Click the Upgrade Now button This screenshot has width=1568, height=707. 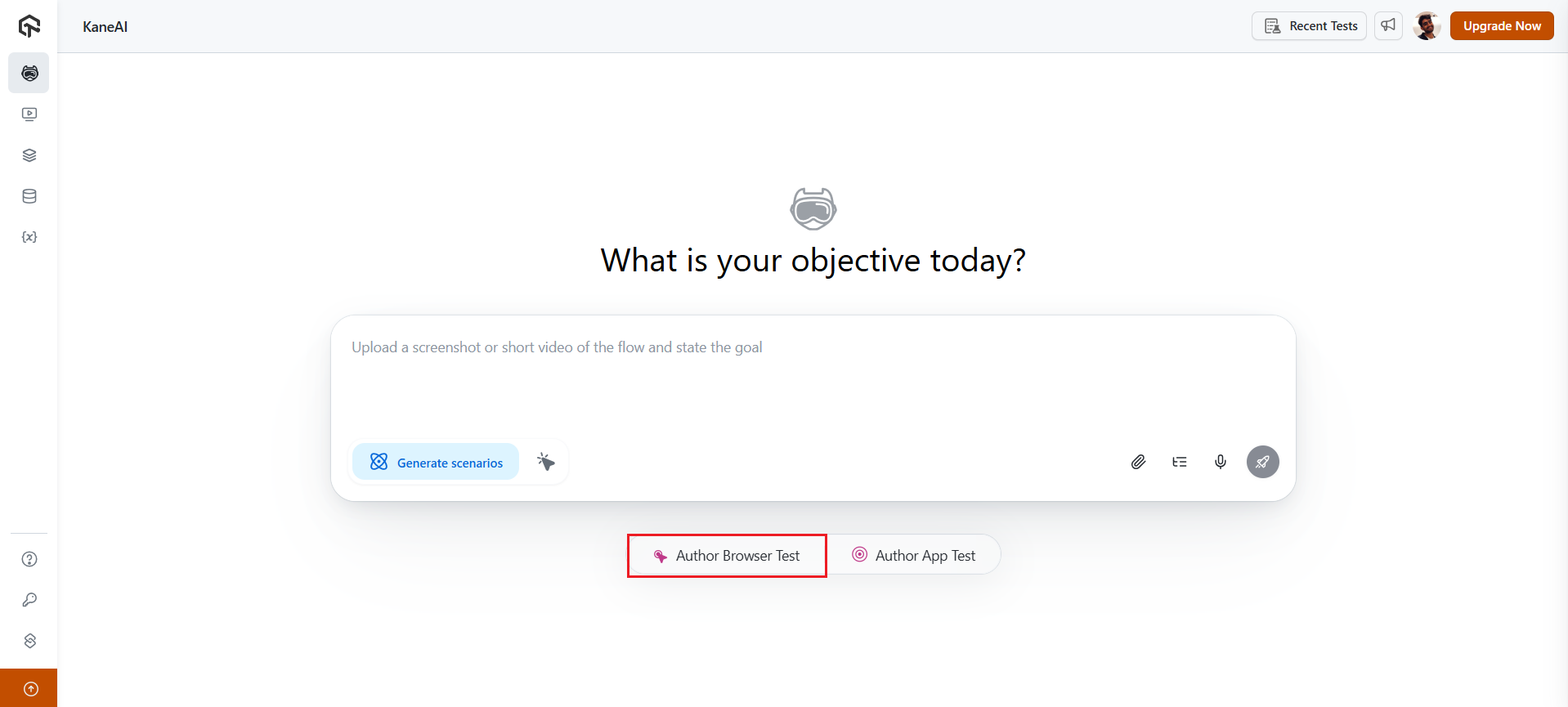point(1501,25)
